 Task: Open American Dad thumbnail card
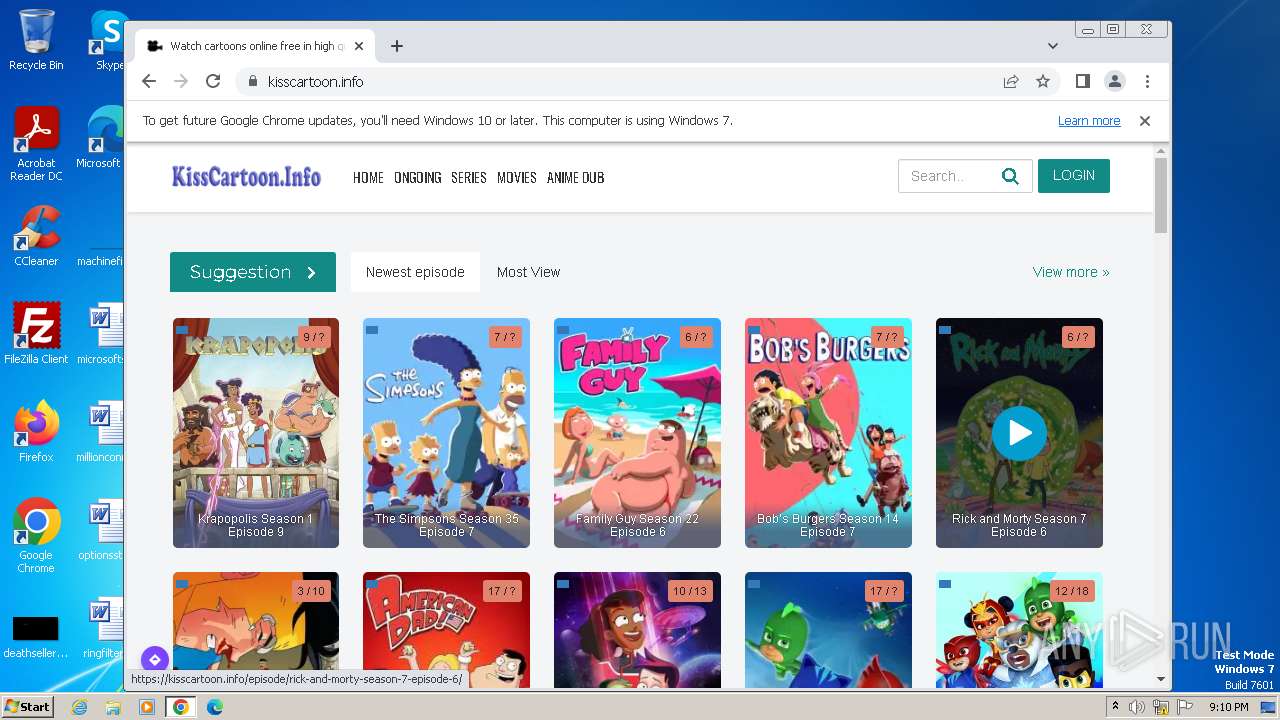pyautogui.click(x=447, y=630)
